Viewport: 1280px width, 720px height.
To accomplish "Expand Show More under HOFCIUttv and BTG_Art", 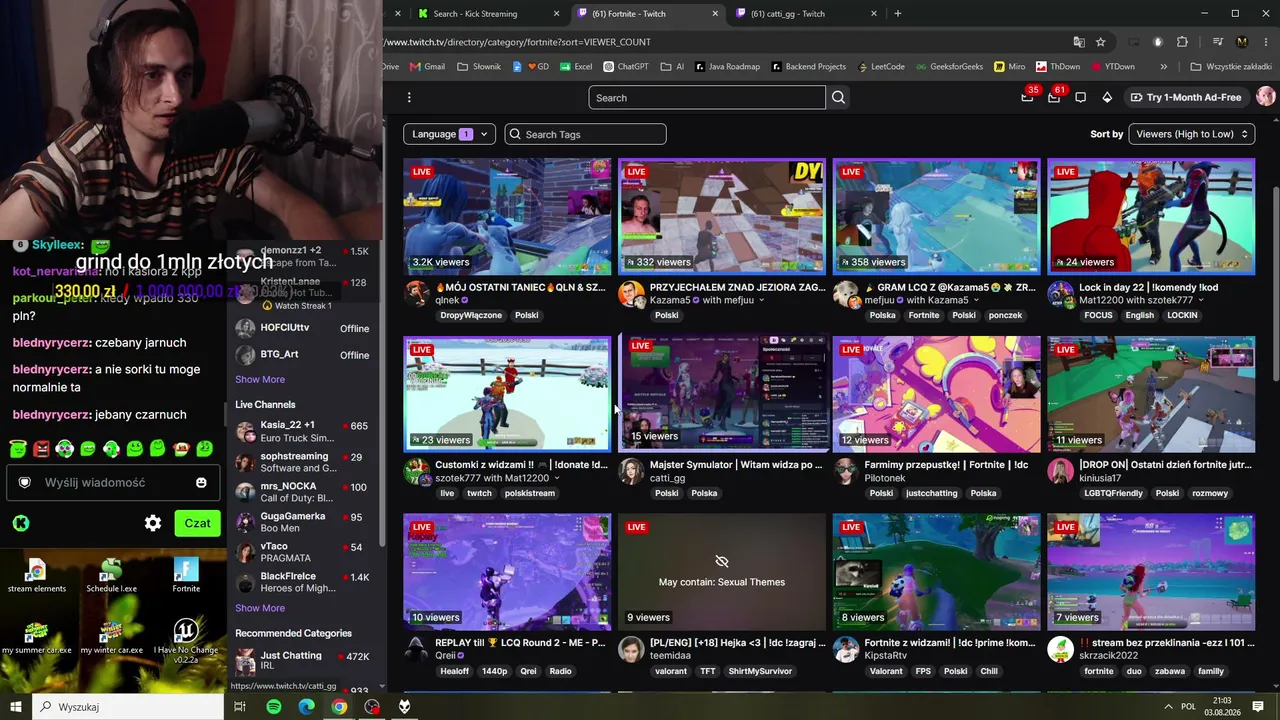I will pos(260,380).
